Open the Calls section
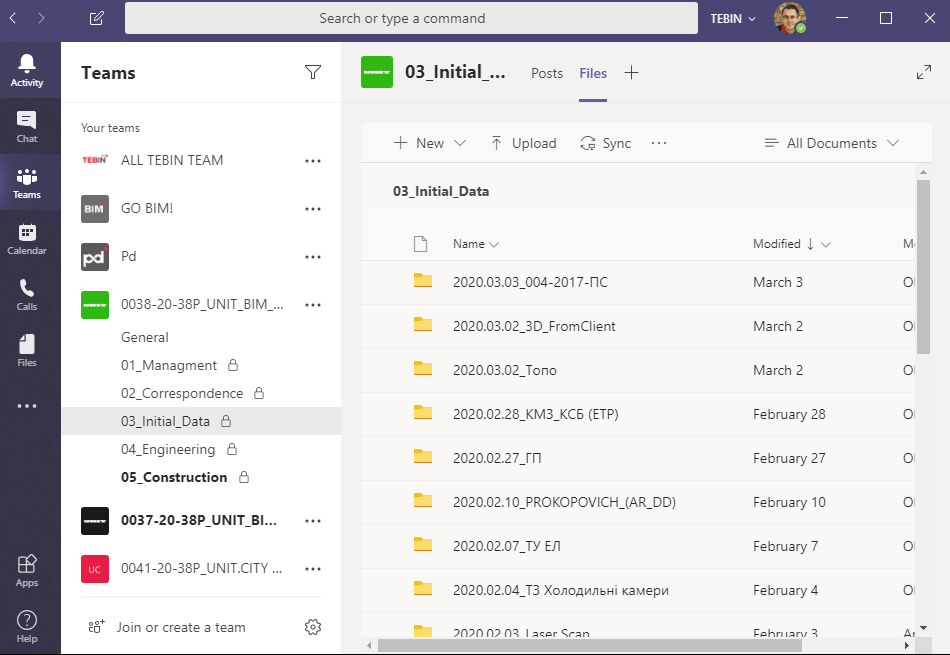Viewport: 950px width, 655px height. (27, 296)
